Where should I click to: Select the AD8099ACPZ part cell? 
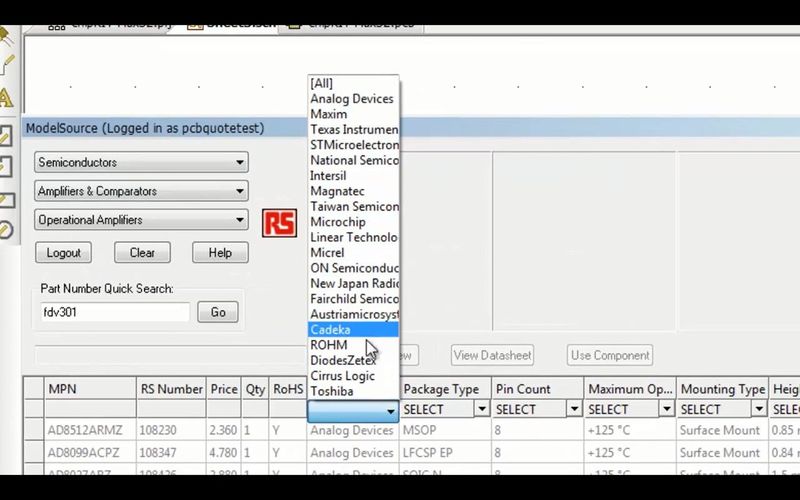[90, 453]
